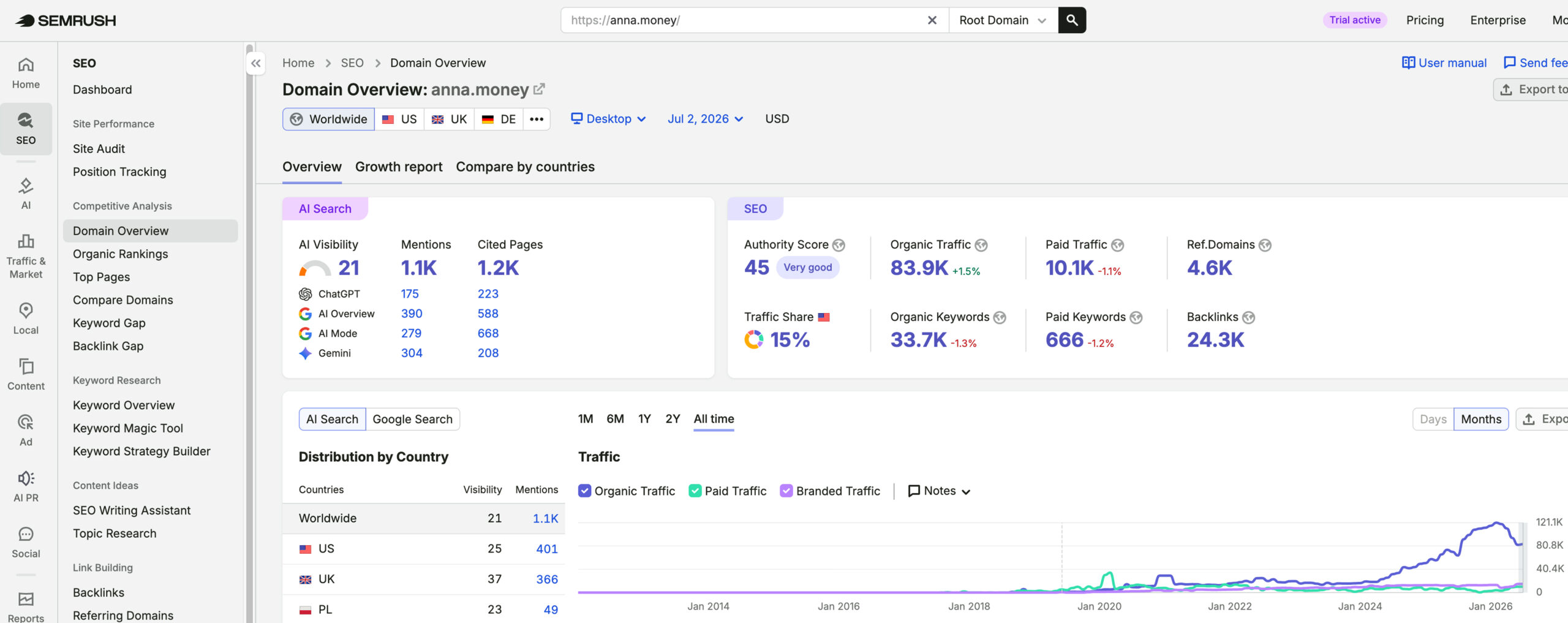This screenshot has width=1568, height=623.
Task: Click Home breadcrumb
Action: coord(298,62)
